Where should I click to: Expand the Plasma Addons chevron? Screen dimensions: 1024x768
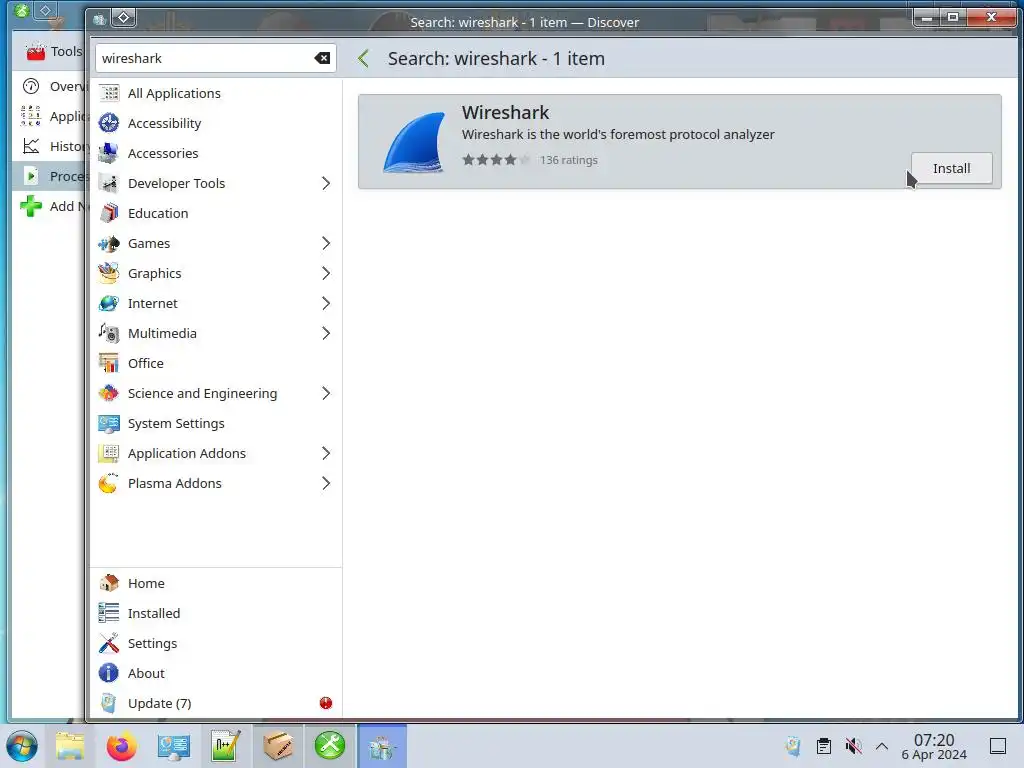click(x=326, y=484)
